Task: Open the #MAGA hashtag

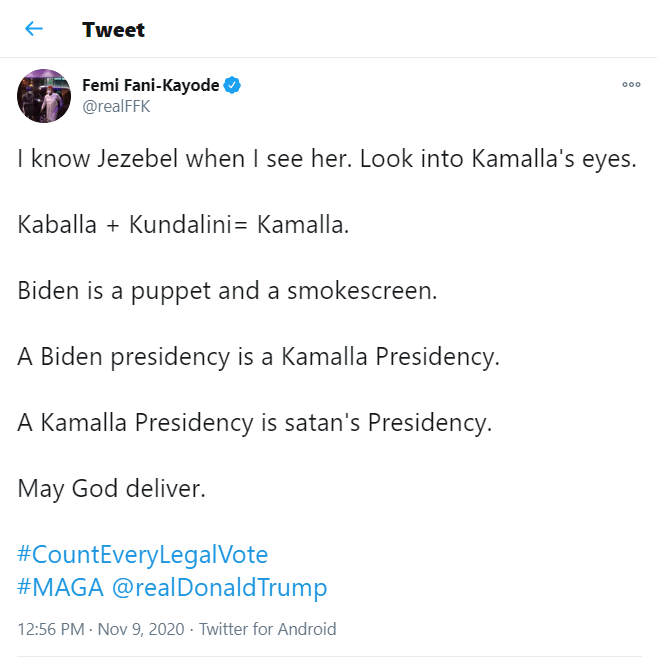Action: pos(60,587)
